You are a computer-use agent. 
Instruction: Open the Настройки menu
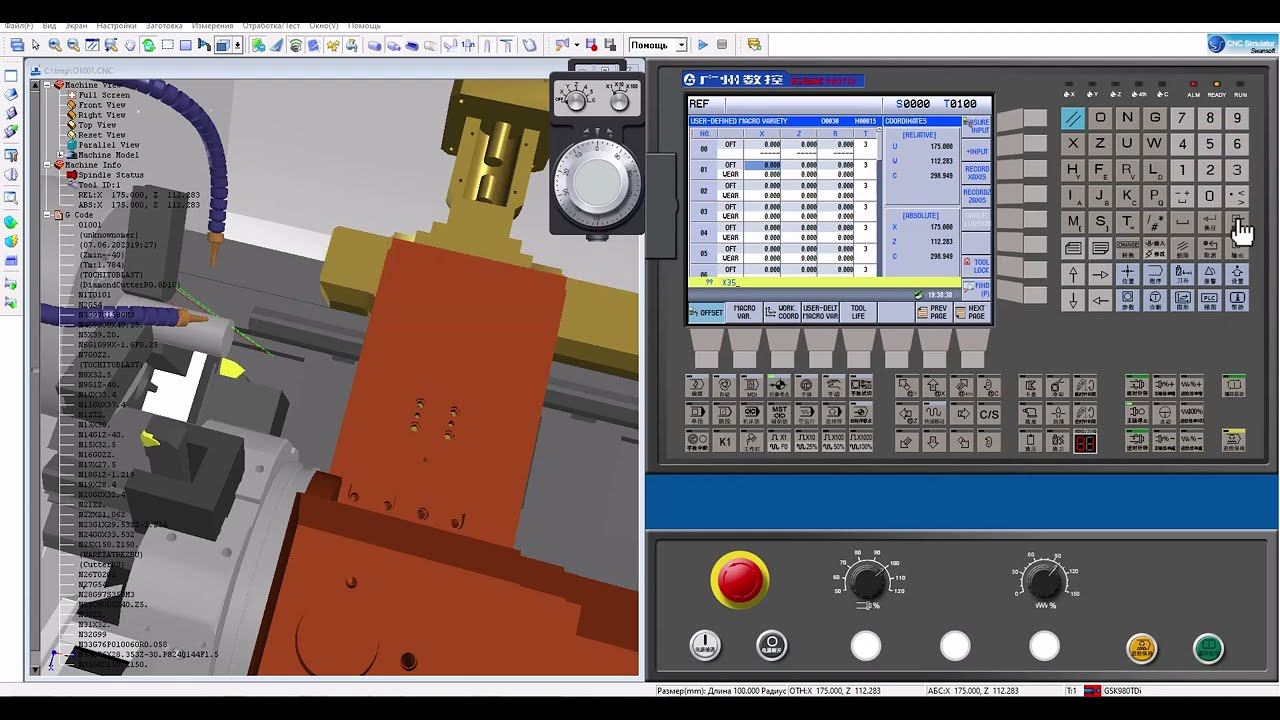click(116, 25)
